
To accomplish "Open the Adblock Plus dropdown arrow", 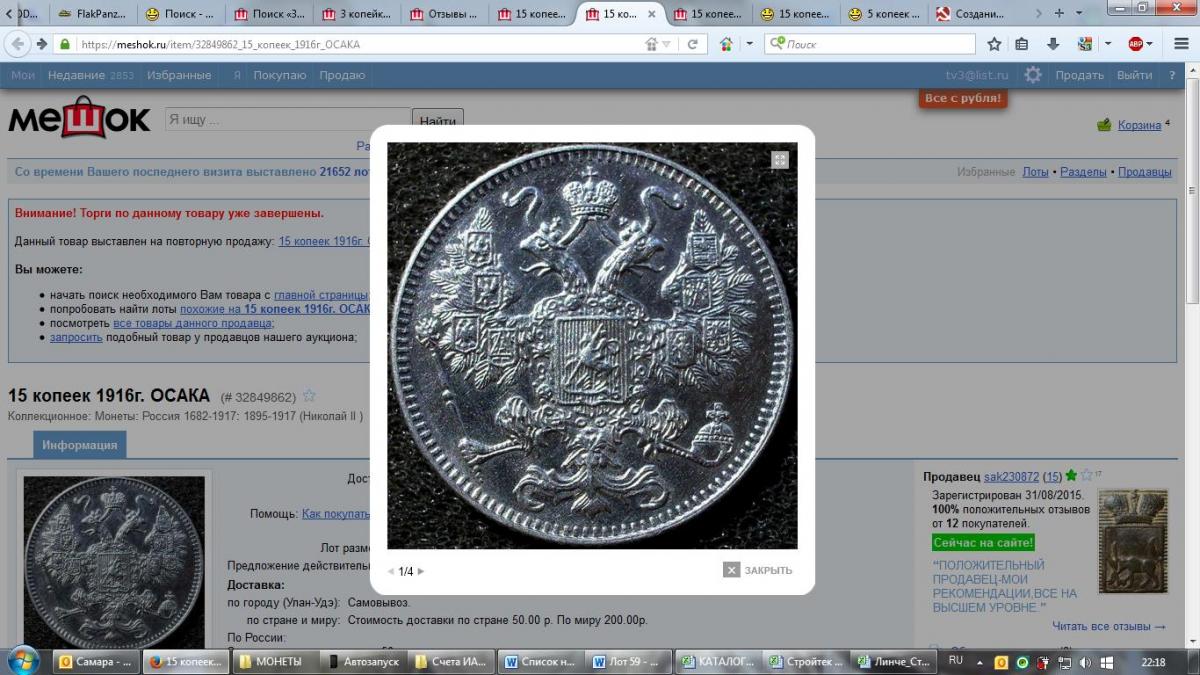I will (x=1149, y=44).
